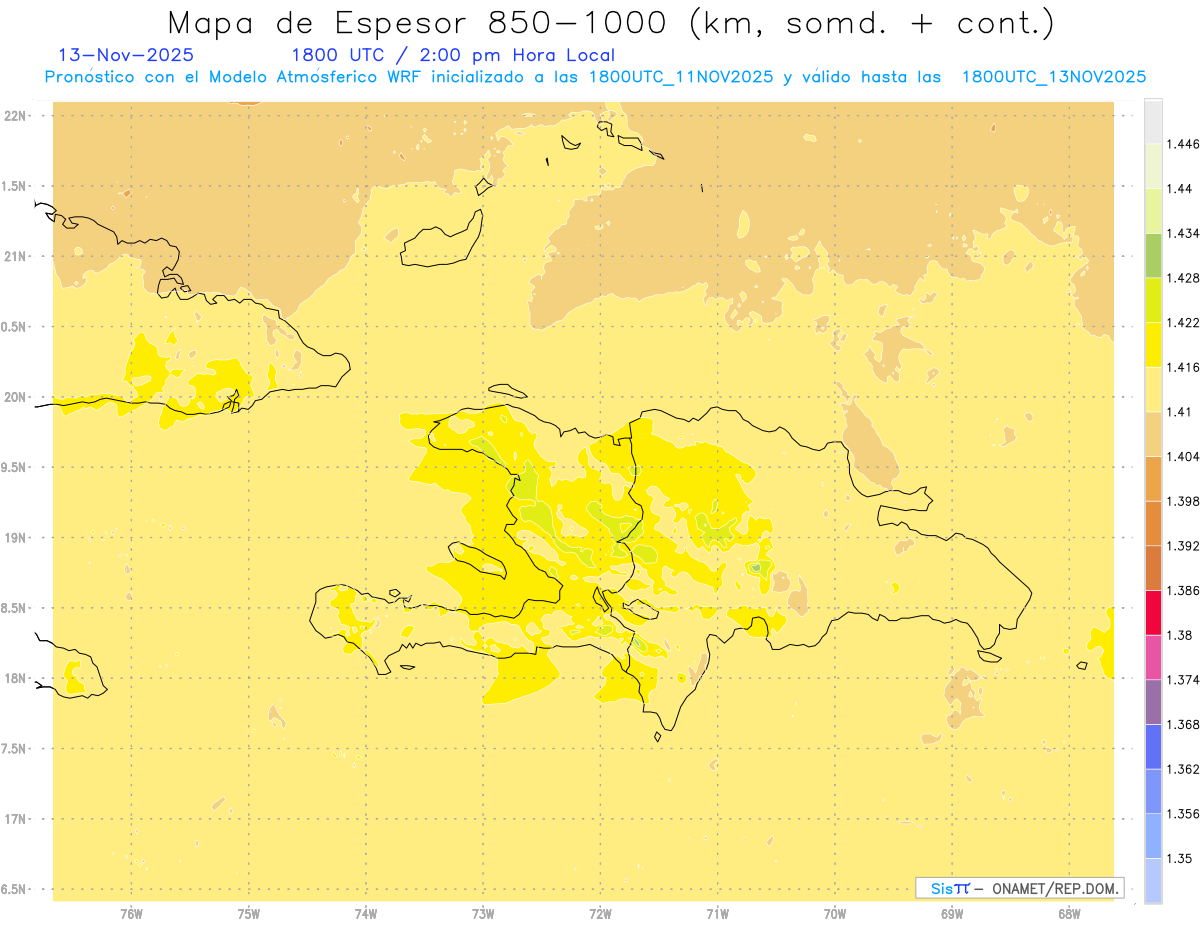Pick the light gray swatch above 1.446
The image size is (1200, 927).
pyautogui.click(x=1153, y=121)
